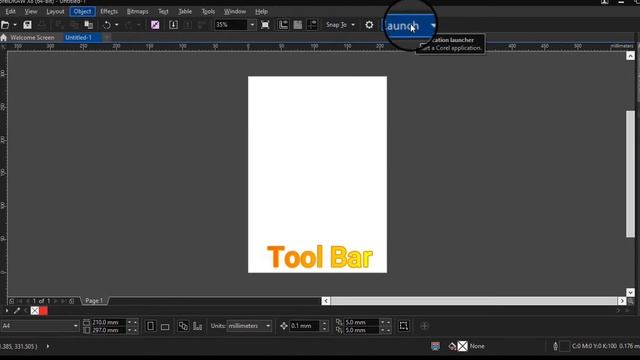The height and width of the screenshot is (360, 640).
Task: Click the new document plus tab button
Action: tap(107, 37)
